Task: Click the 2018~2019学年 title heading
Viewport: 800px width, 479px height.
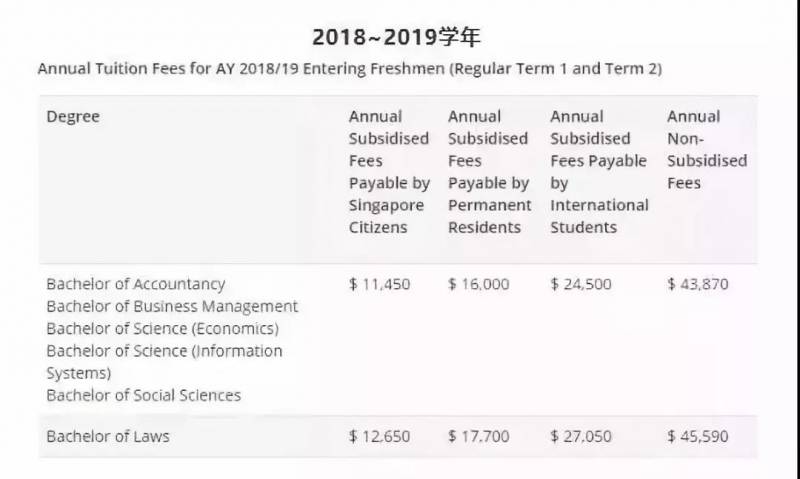Action: pos(397,38)
